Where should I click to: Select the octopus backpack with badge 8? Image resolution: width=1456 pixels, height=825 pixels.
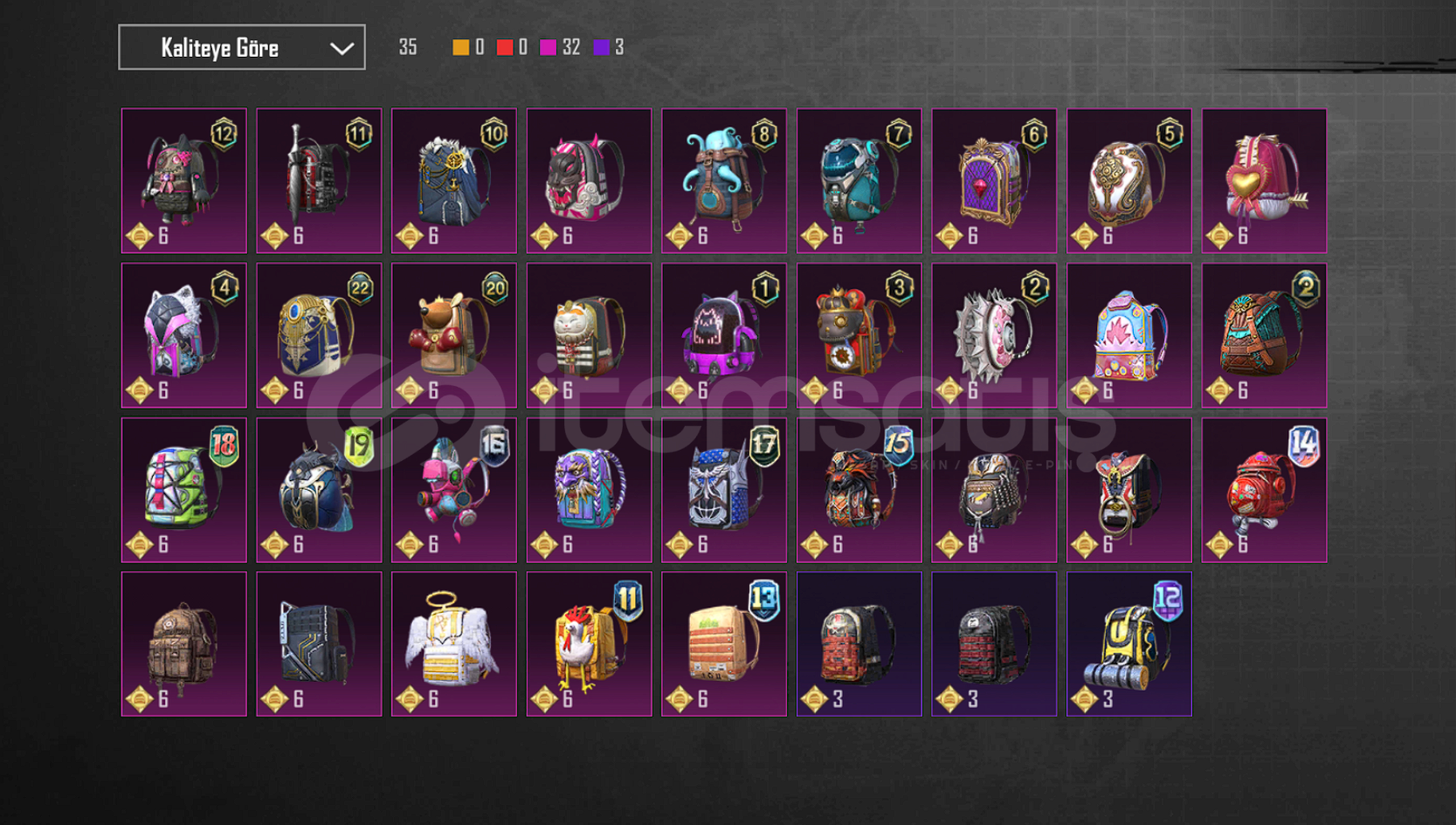pyautogui.click(x=724, y=181)
